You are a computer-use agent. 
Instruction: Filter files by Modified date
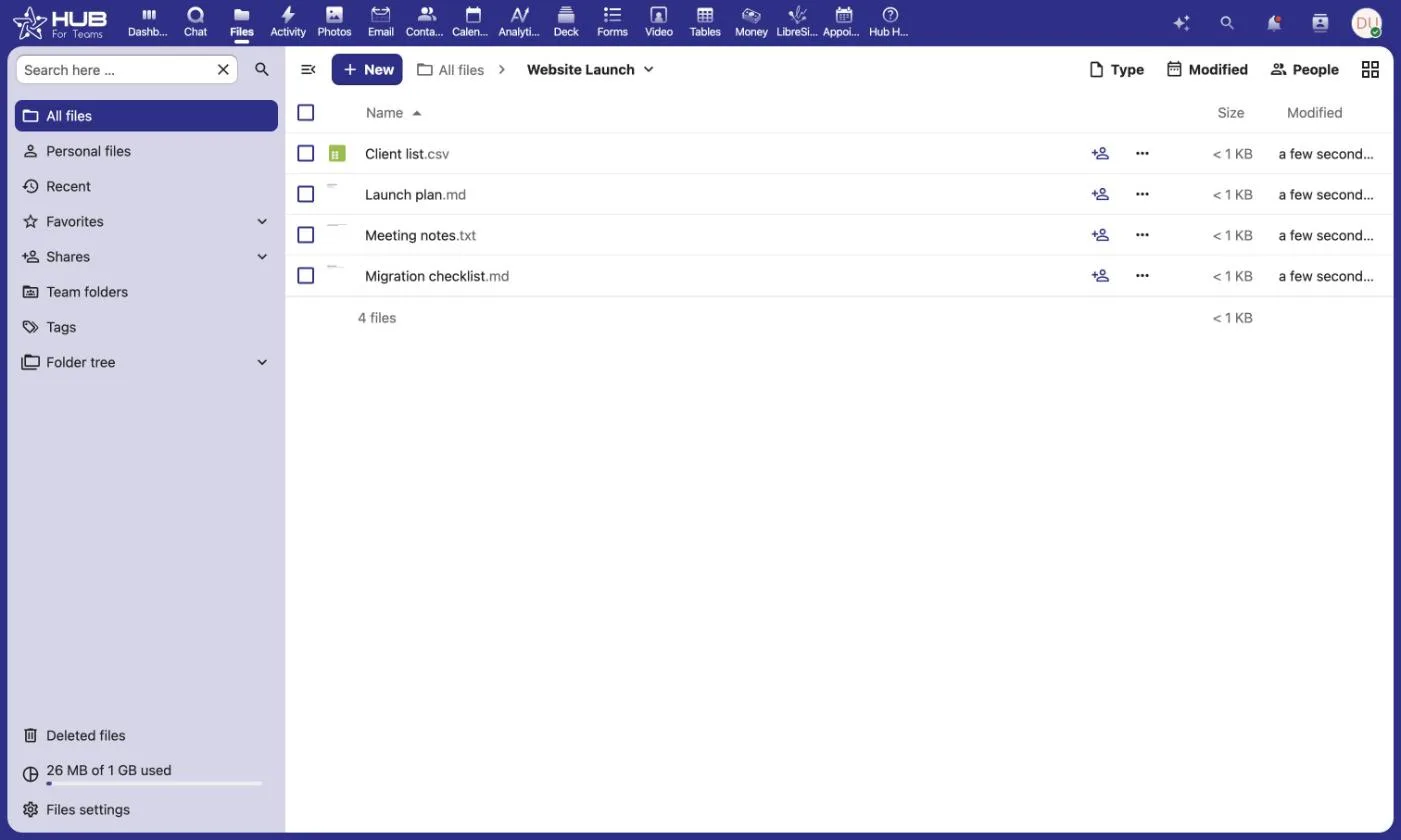pos(1207,70)
